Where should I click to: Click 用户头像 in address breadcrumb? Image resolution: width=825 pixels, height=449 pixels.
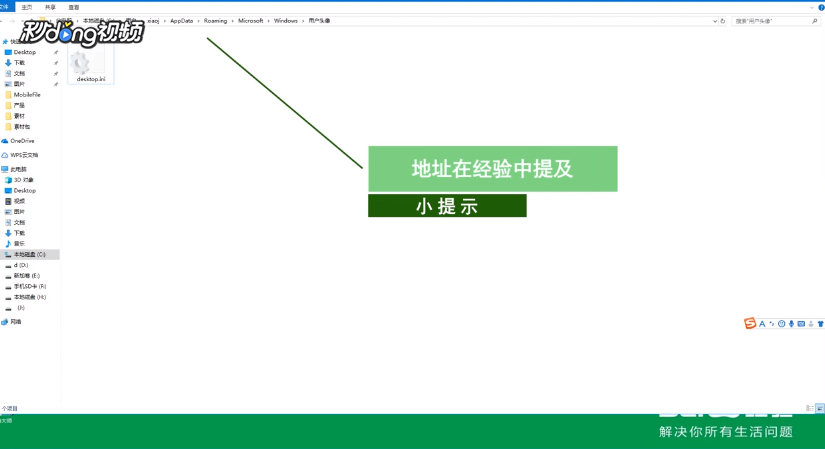[319, 21]
